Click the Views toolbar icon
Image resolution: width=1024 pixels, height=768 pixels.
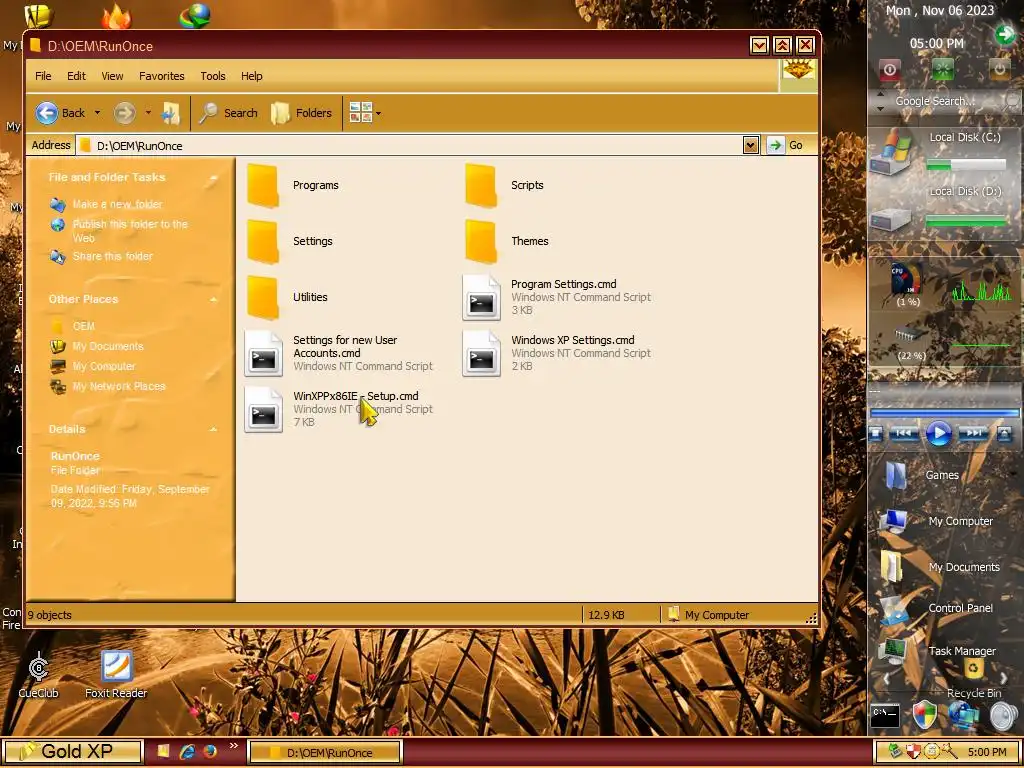[x=360, y=113]
